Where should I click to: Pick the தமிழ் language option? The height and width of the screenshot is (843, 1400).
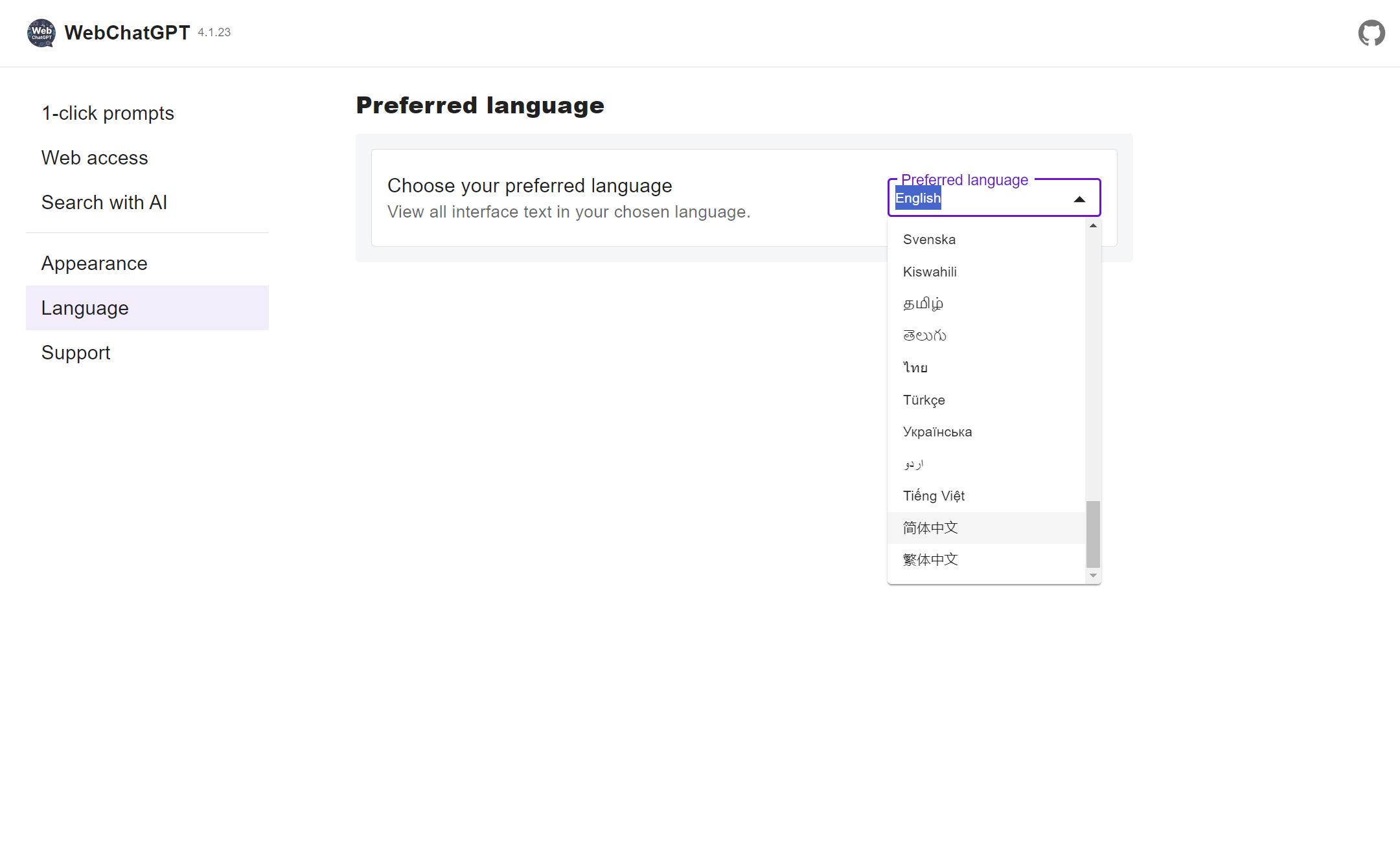pos(987,304)
